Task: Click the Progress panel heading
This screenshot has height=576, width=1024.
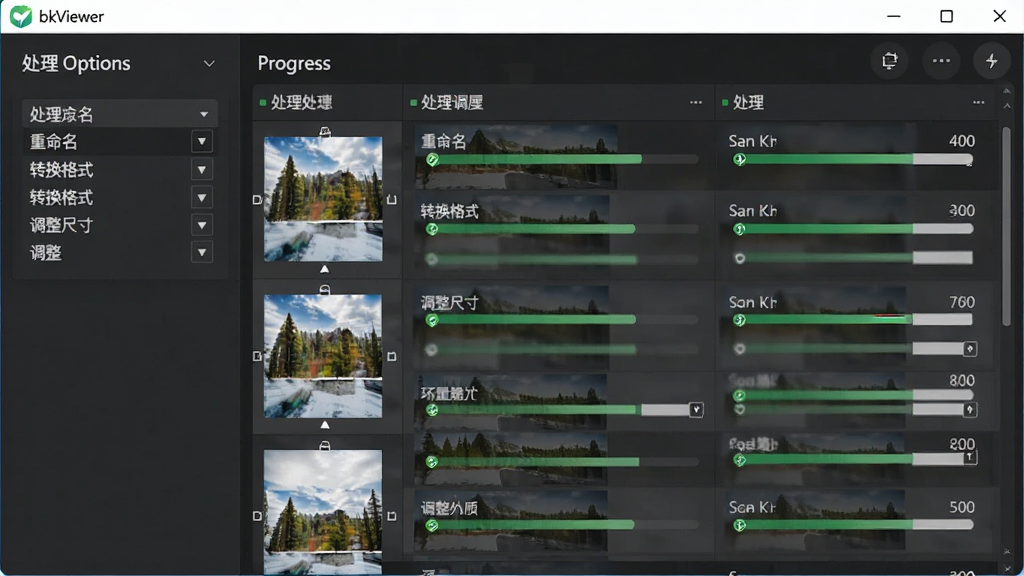Action: [294, 63]
